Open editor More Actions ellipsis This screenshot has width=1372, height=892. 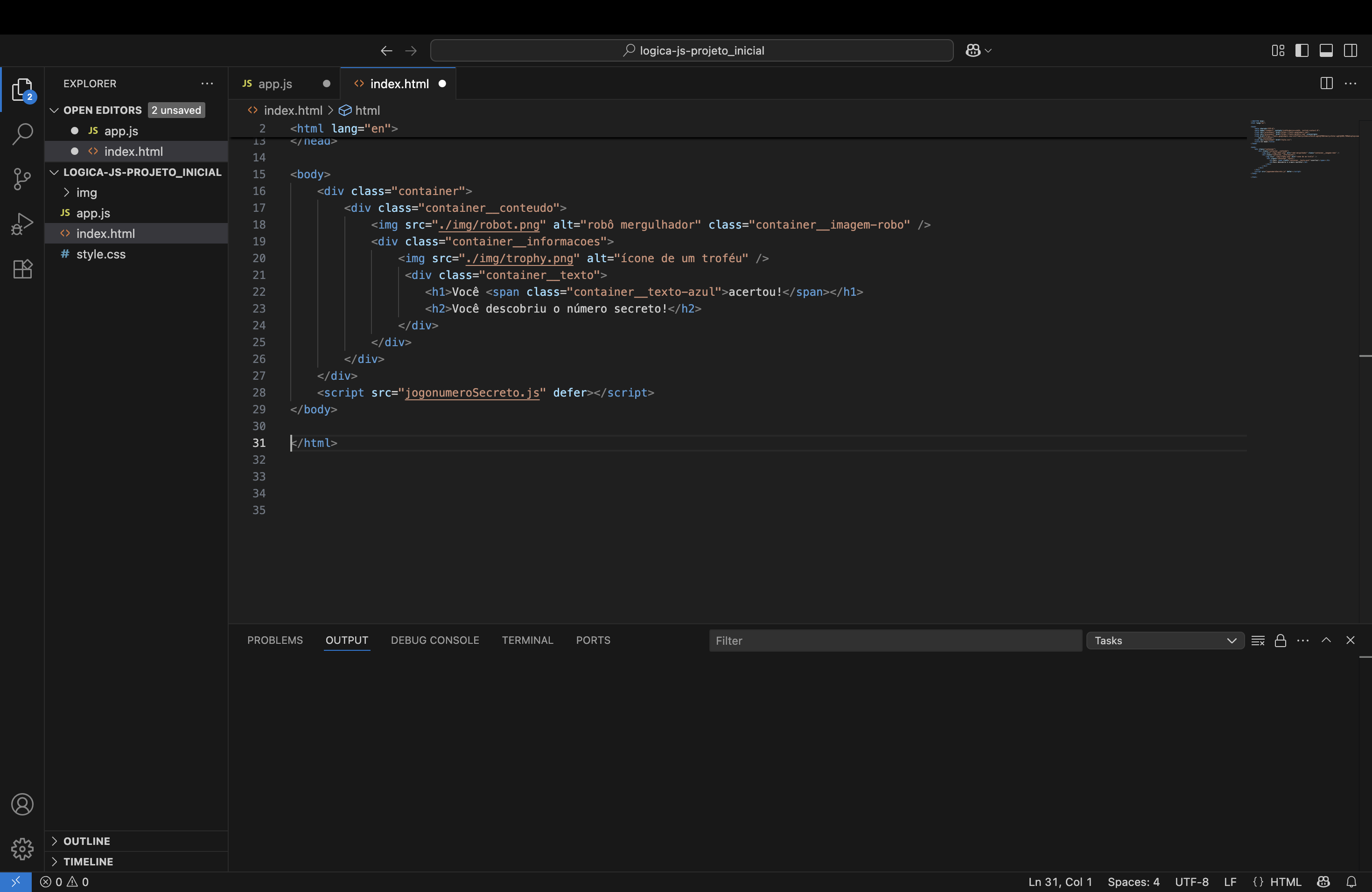click(1350, 84)
